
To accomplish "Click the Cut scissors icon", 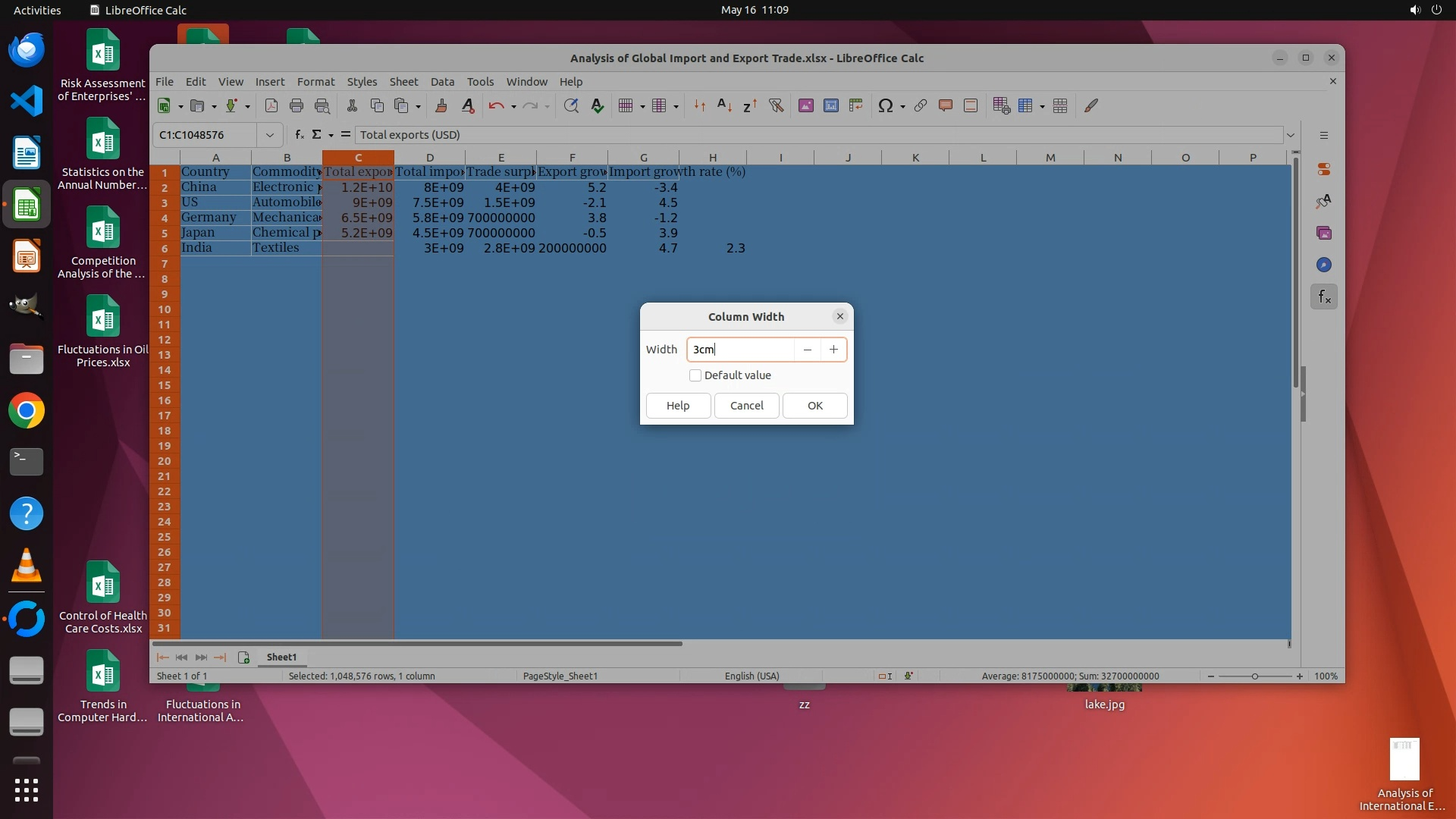I will tap(352, 106).
